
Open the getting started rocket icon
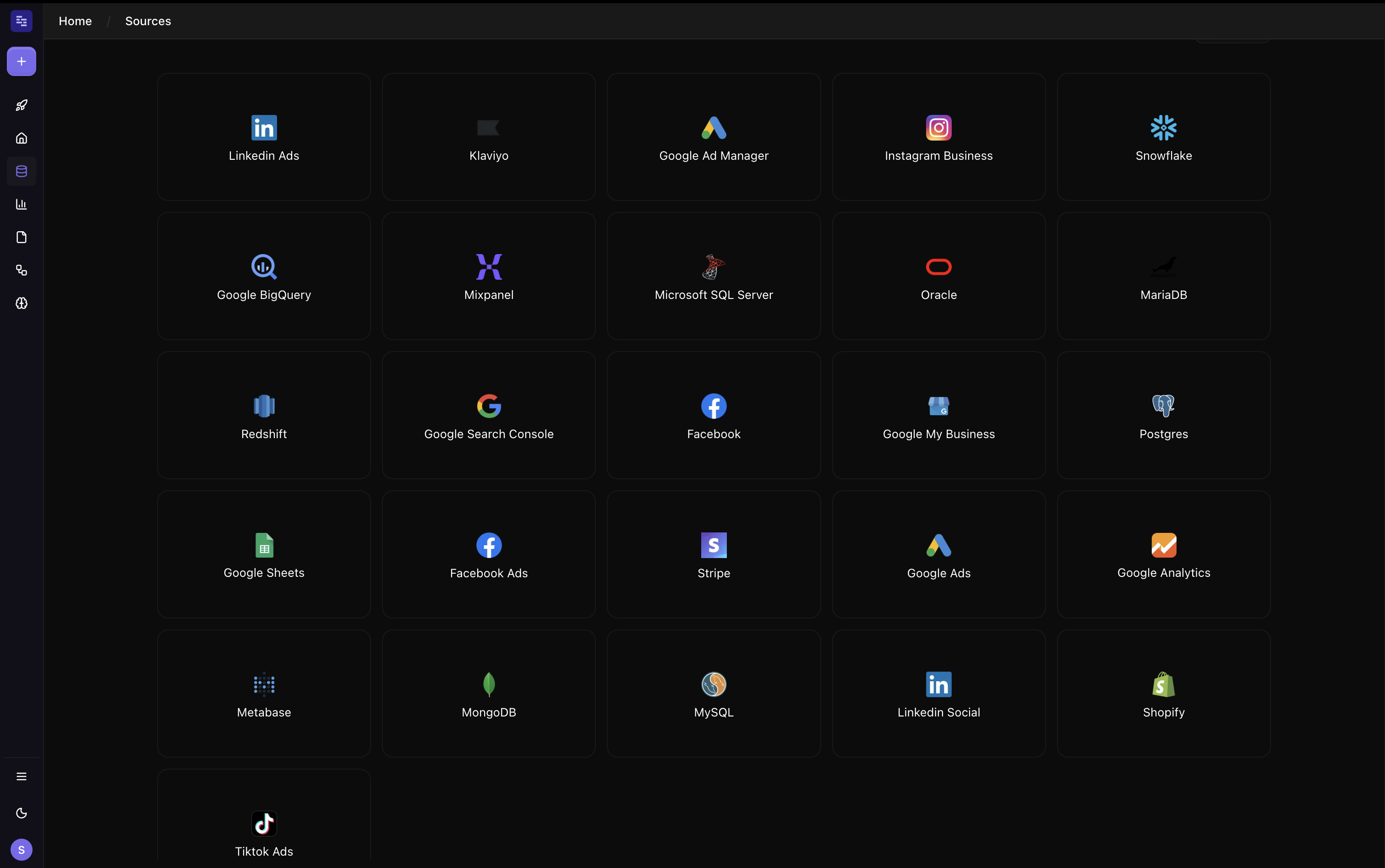21,105
